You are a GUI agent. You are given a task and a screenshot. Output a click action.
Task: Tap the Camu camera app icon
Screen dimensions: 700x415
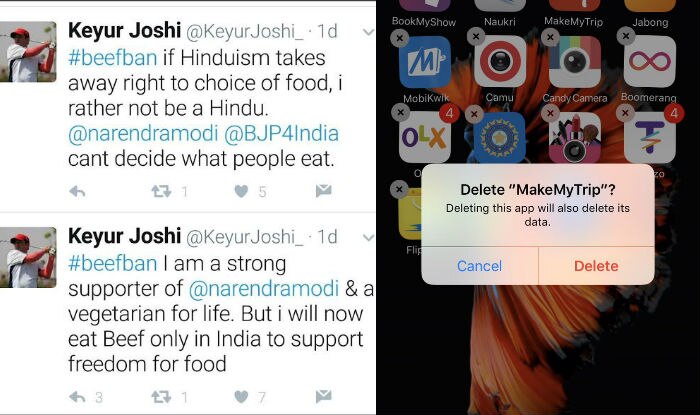(x=500, y=61)
